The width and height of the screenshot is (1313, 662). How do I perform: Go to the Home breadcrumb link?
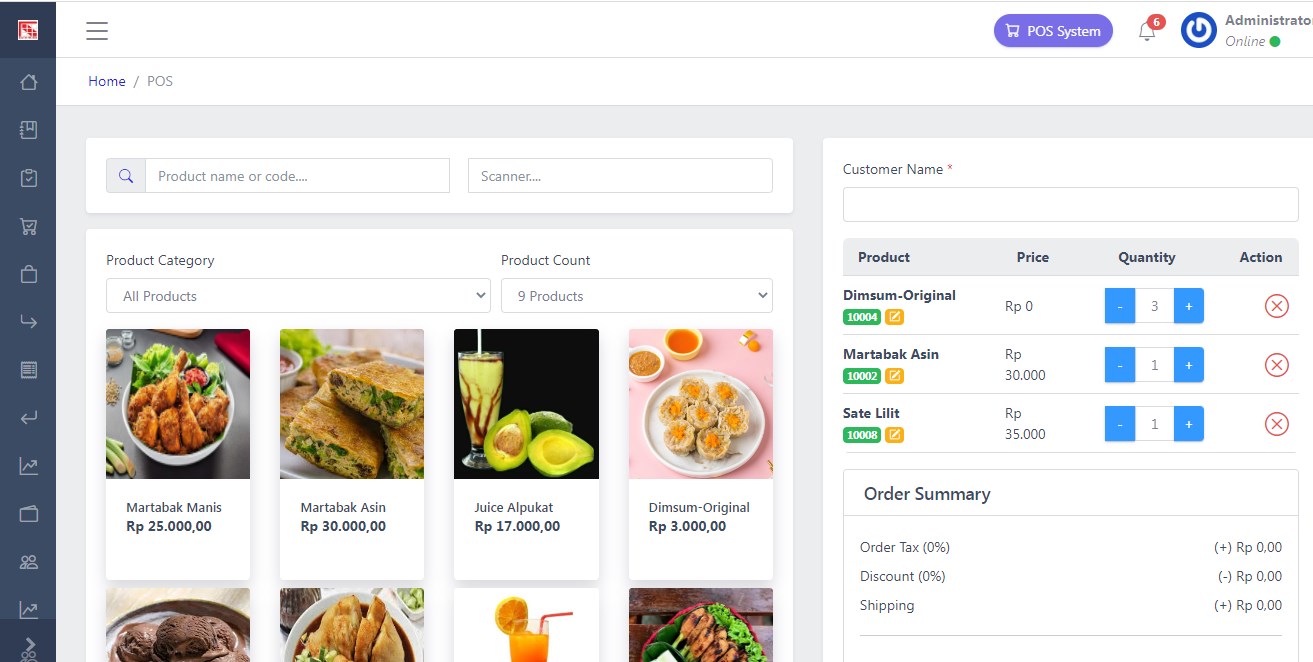[107, 81]
